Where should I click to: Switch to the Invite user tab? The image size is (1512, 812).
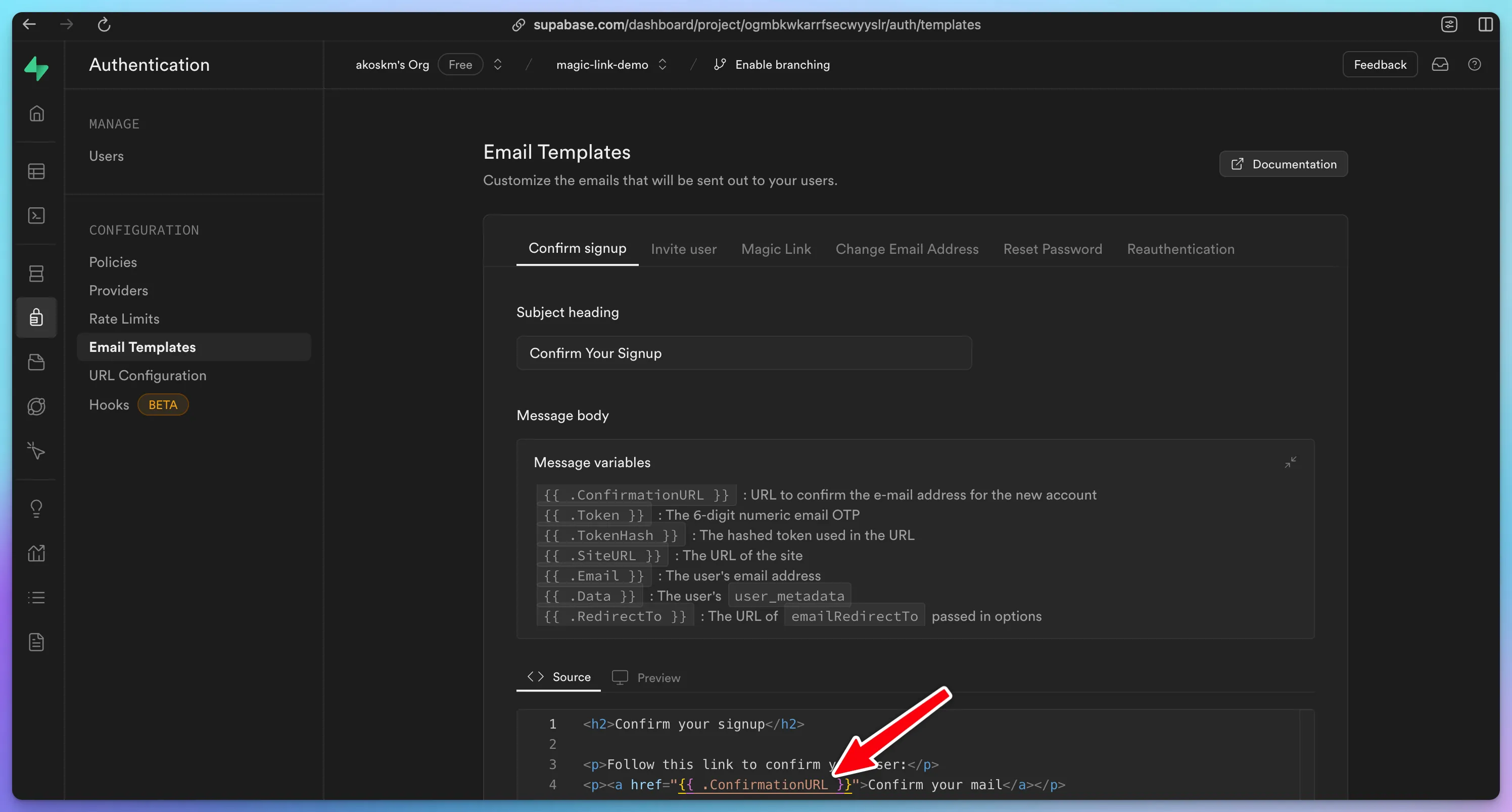pyautogui.click(x=683, y=249)
